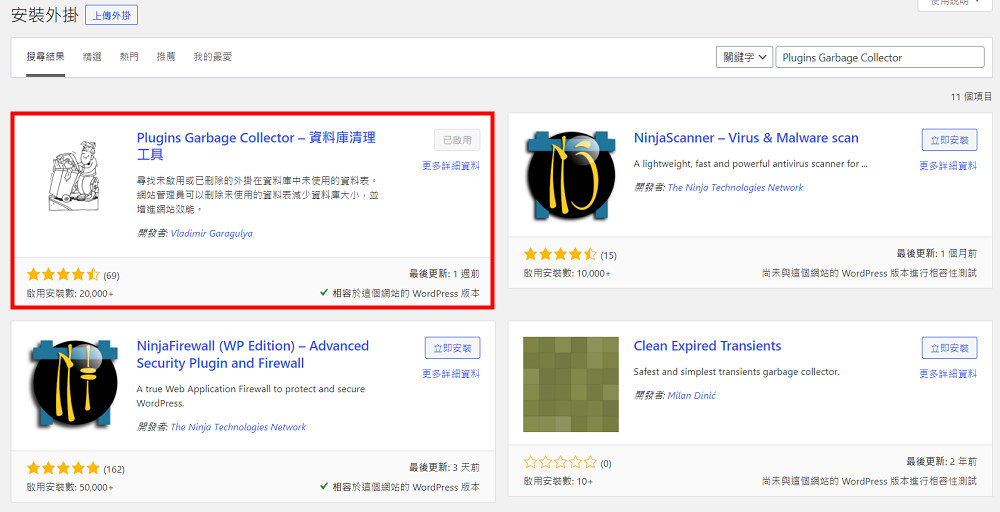Click the 最後更新: 2 年前 text
1000x512 pixels.
click(941, 461)
